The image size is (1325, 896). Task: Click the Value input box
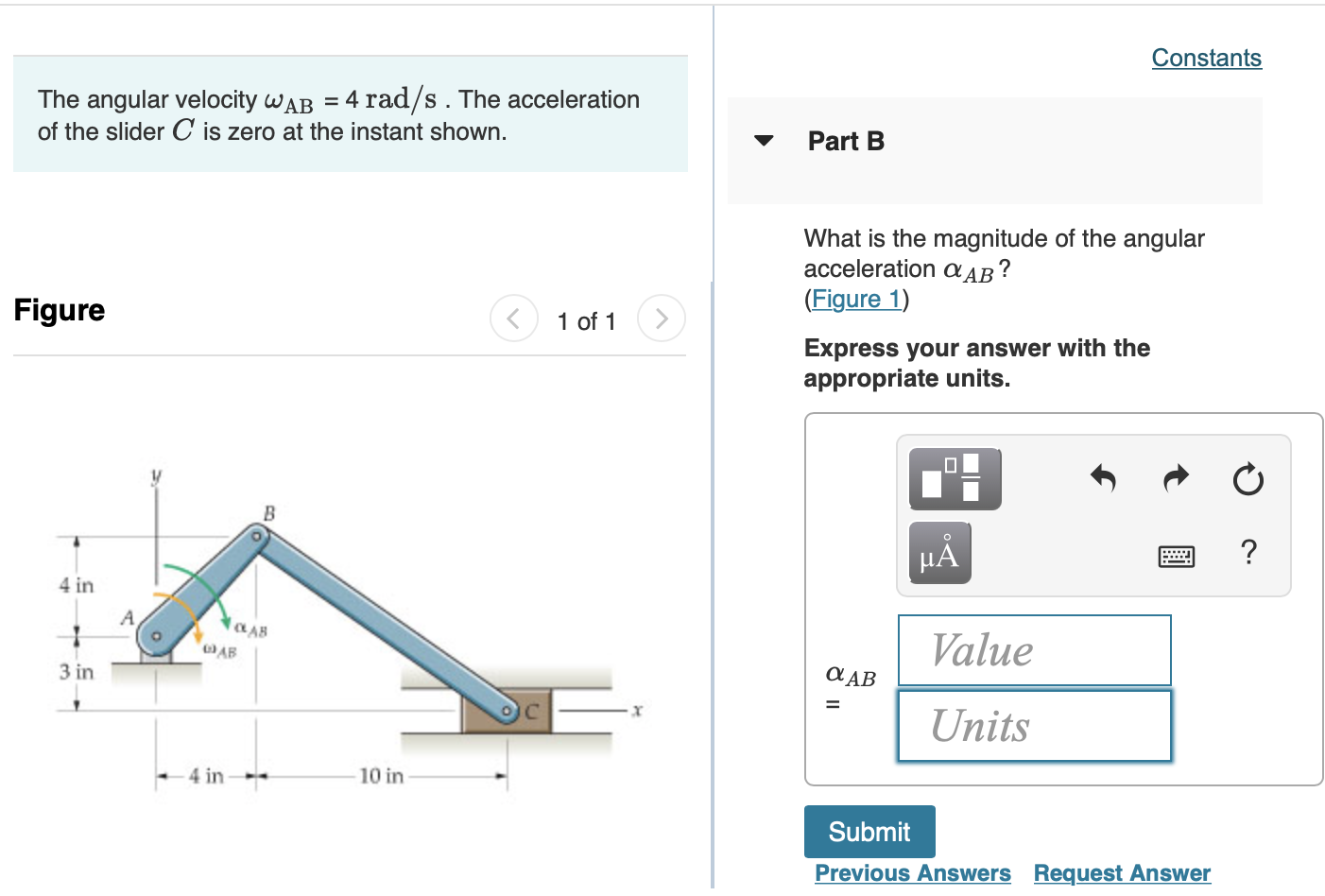pyautogui.click(x=1033, y=650)
